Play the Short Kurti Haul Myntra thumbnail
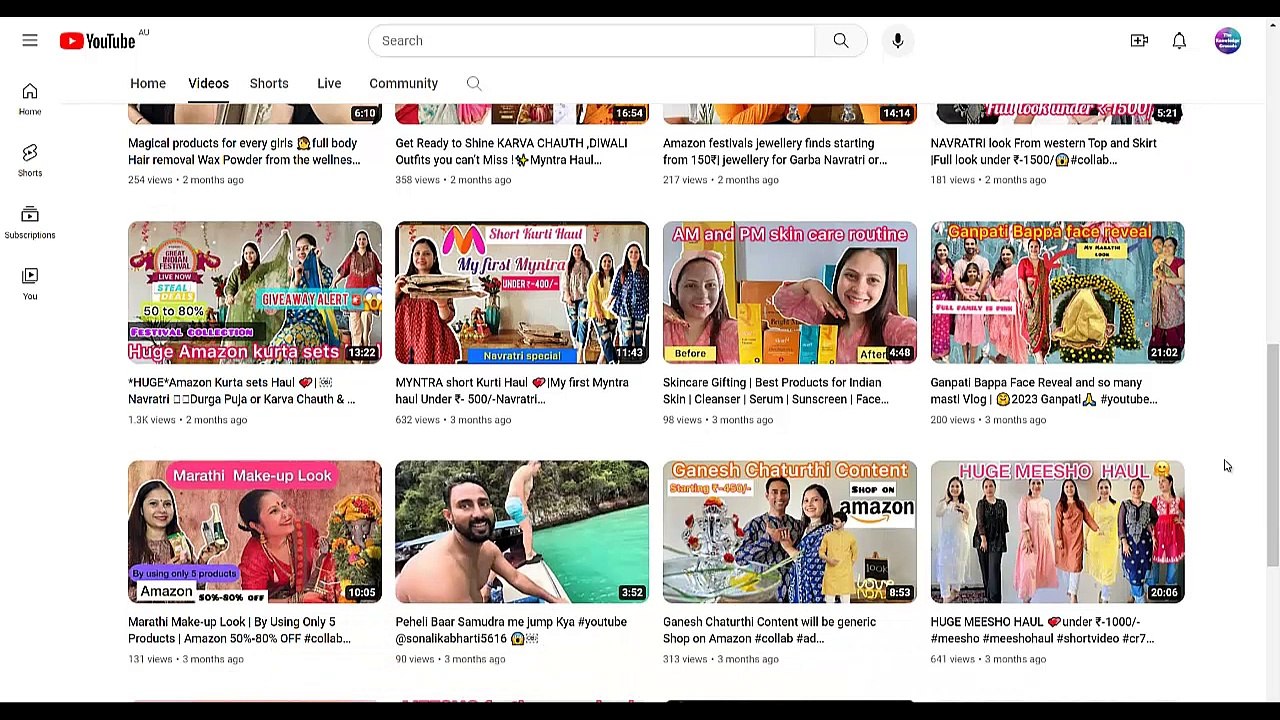 (522, 292)
